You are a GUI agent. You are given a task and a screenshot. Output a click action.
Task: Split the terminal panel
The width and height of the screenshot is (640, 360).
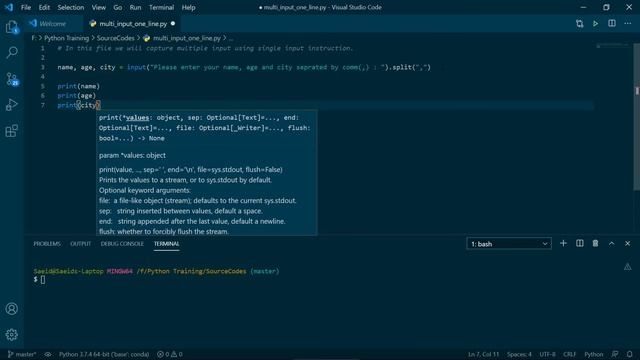click(580, 243)
